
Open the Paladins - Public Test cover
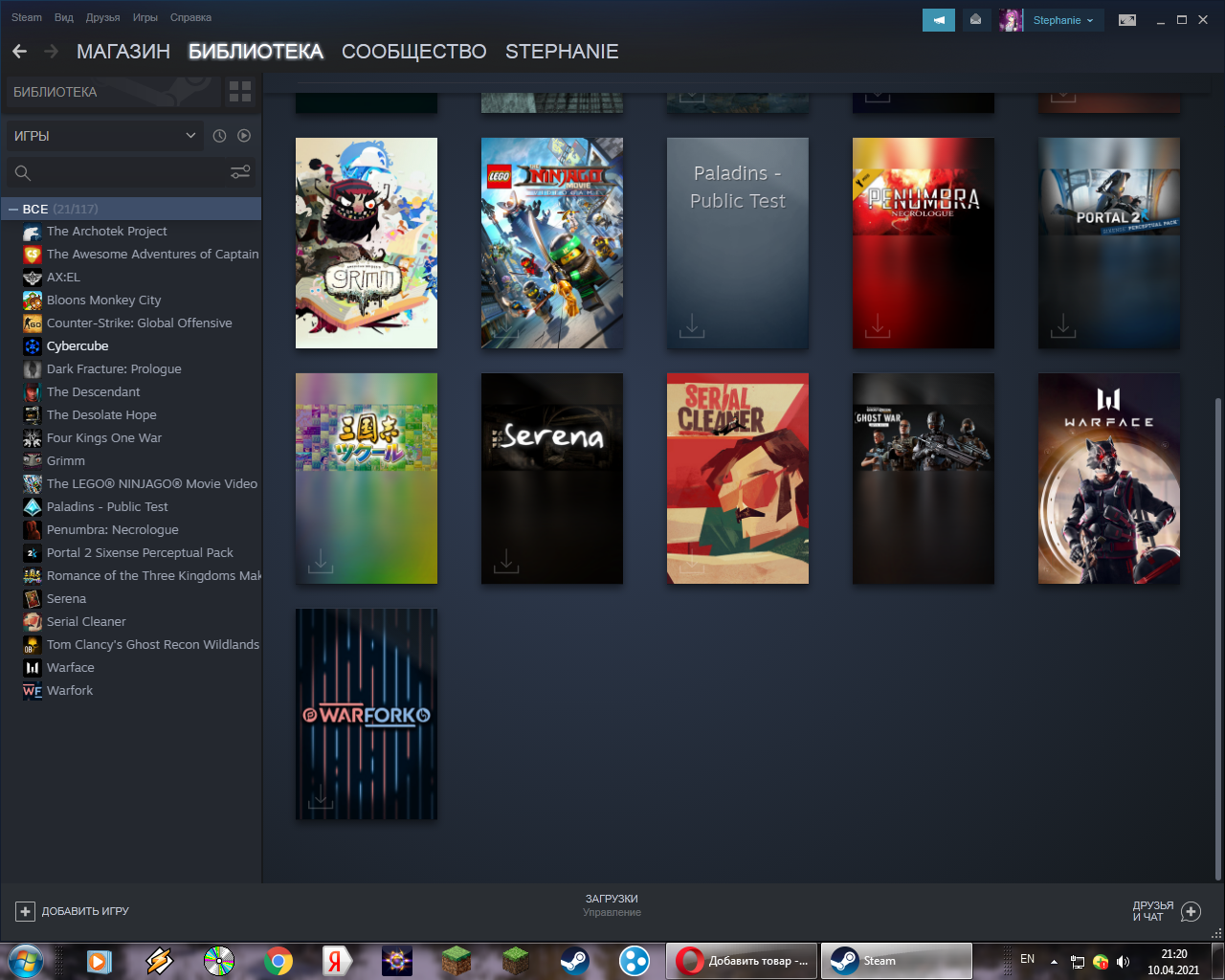[738, 243]
